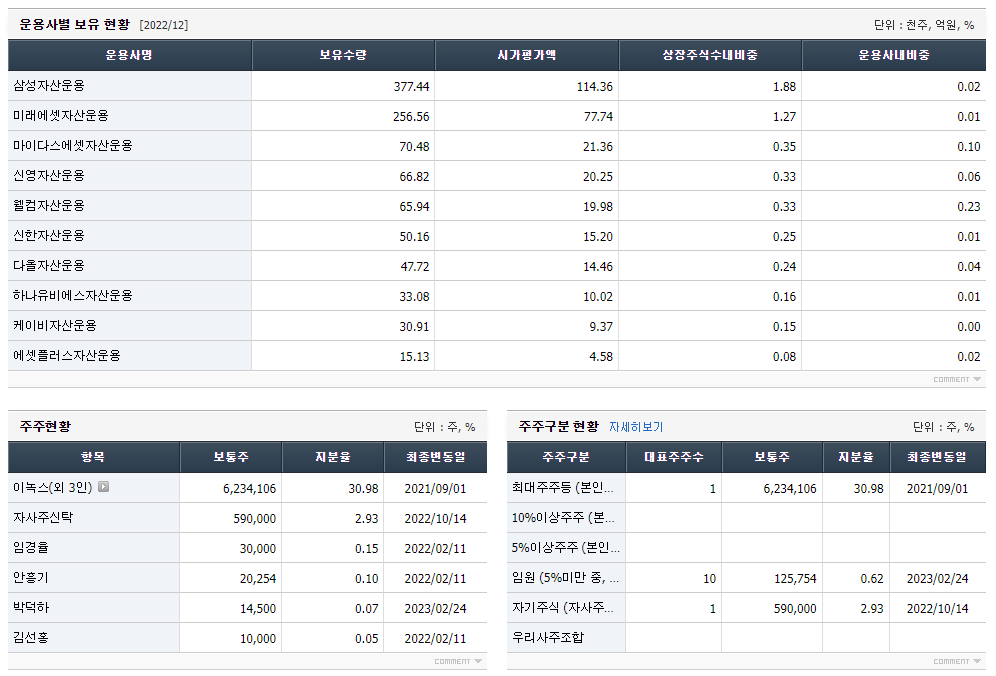Select the 자사주신탁 shareholder row
This screenshot has width=996, height=676.
point(248,518)
